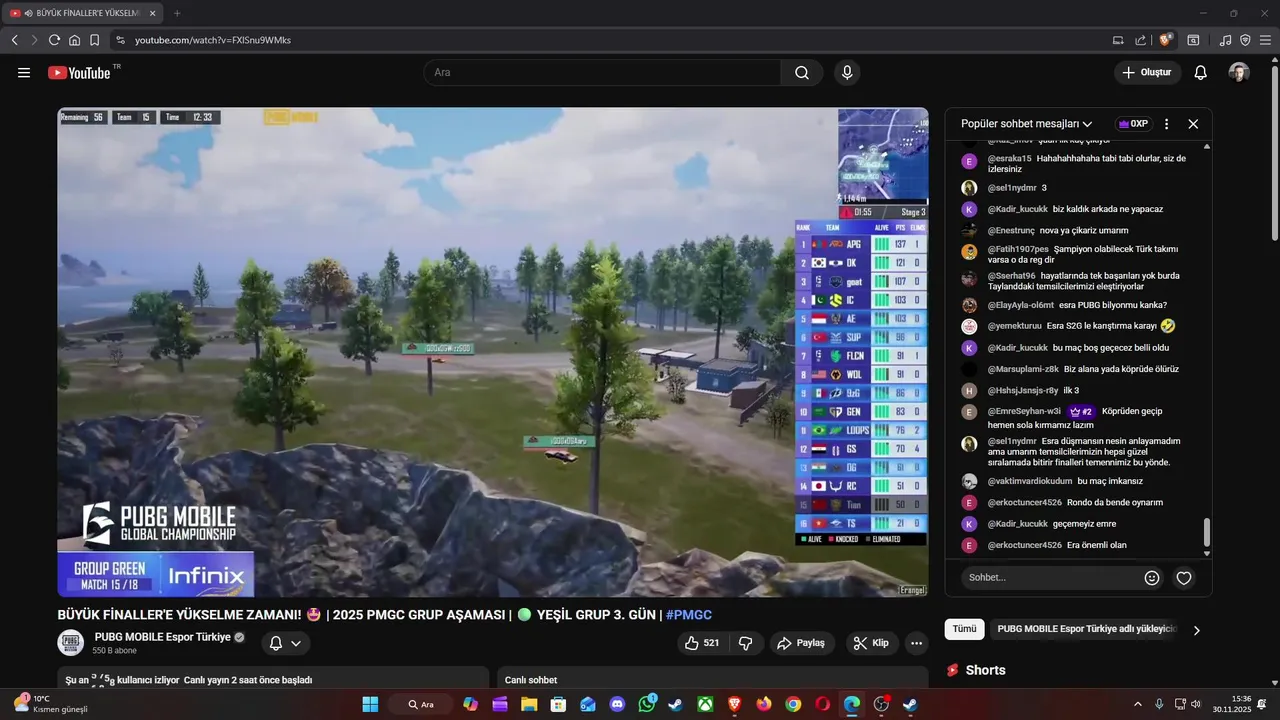Open YouTube notifications bell
Viewport: 1280px width, 720px height.
click(x=1201, y=72)
